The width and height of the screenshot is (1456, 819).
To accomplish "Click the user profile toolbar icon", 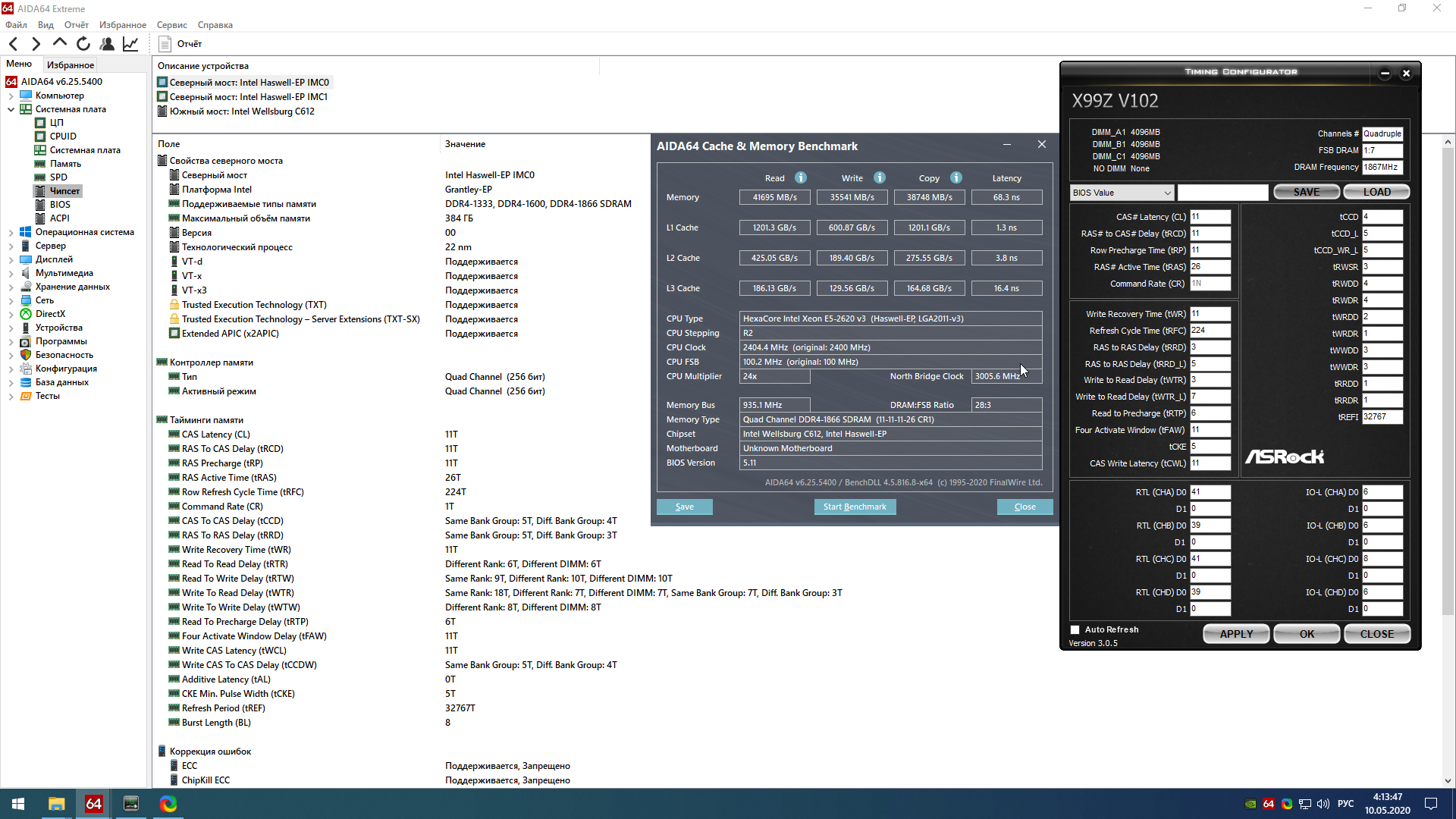I will point(107,44).
